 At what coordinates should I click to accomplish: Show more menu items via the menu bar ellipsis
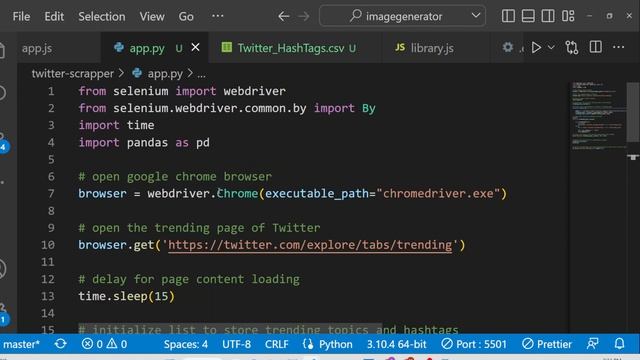click(218, 16)
